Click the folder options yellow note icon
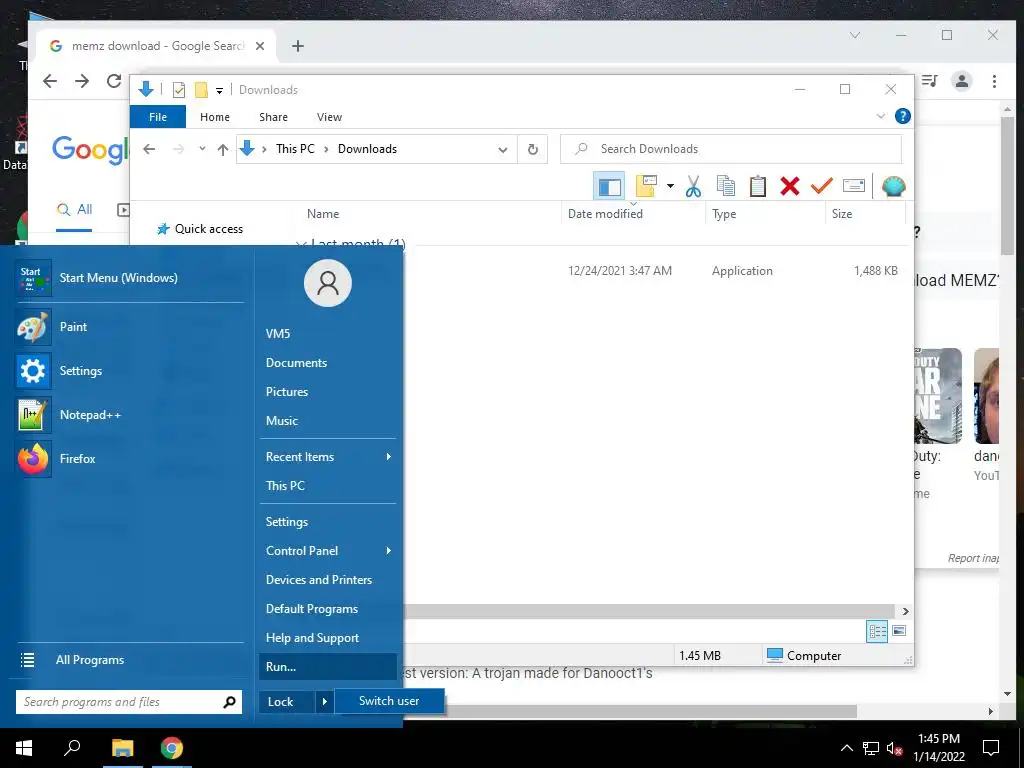This screenshot has width=1024, height=768. pos(646,186)
